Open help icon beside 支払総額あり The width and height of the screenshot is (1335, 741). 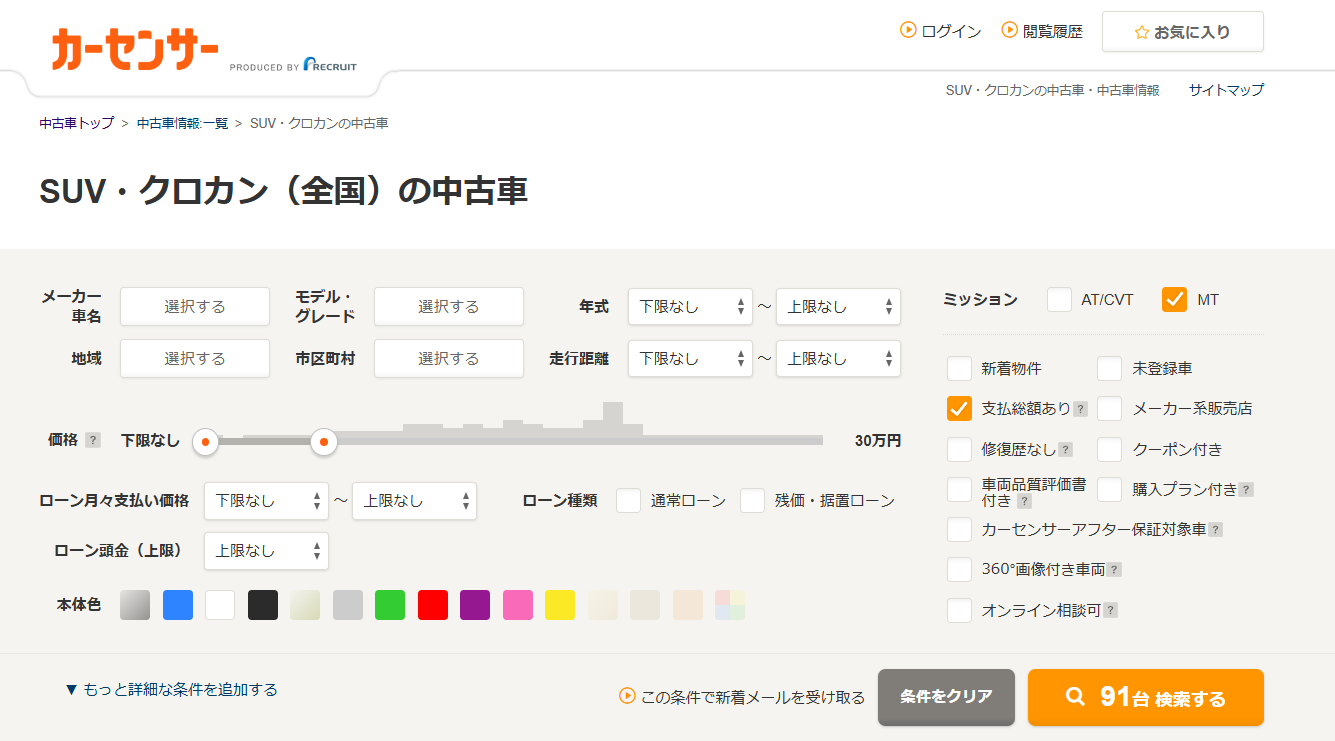[1080, 409]
